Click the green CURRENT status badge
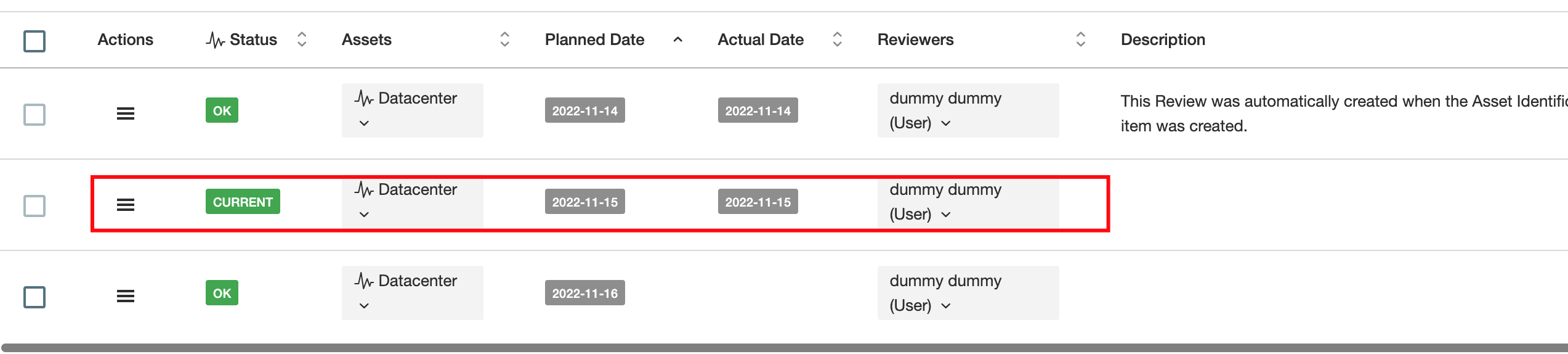The image size is (1568, 354). tap(243, 202)
